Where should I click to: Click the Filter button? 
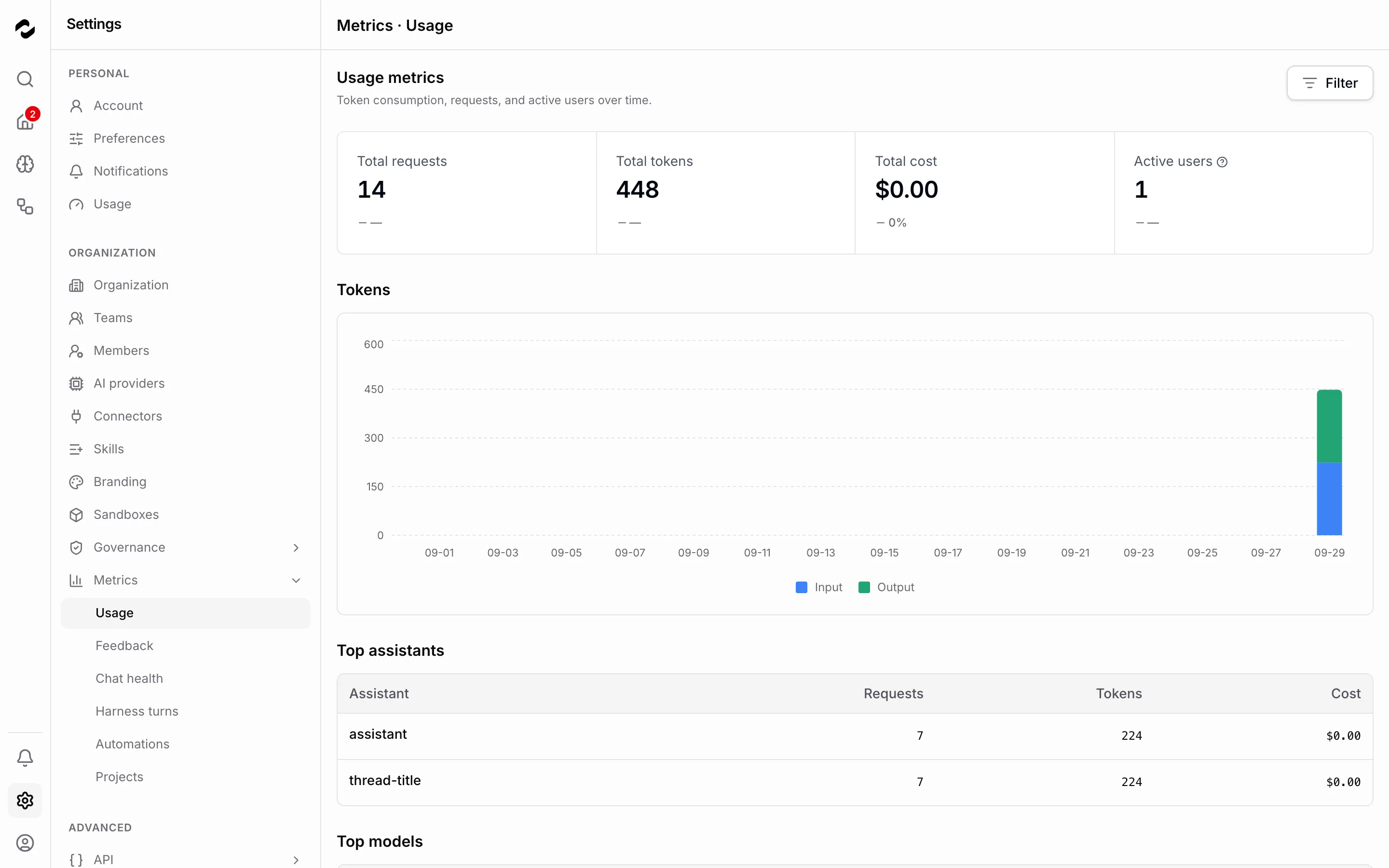coord(1329,83)
